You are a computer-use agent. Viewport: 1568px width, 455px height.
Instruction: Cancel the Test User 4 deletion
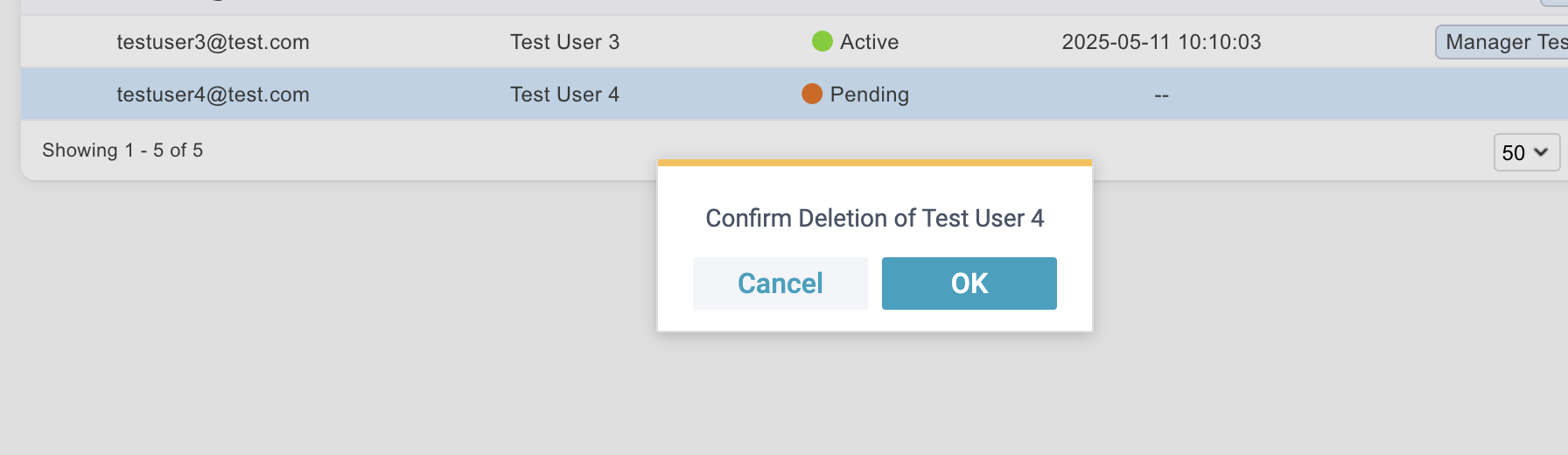point(780,283)
